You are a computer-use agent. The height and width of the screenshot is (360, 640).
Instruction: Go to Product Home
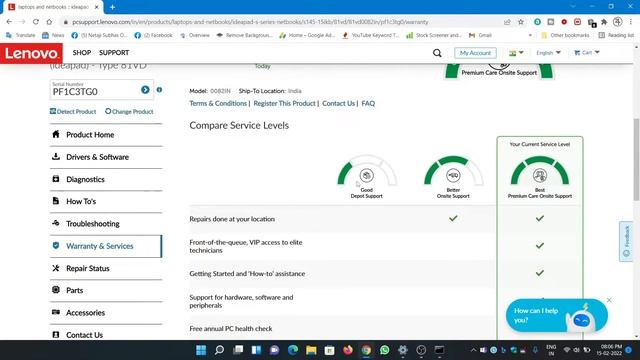(106, 135)
